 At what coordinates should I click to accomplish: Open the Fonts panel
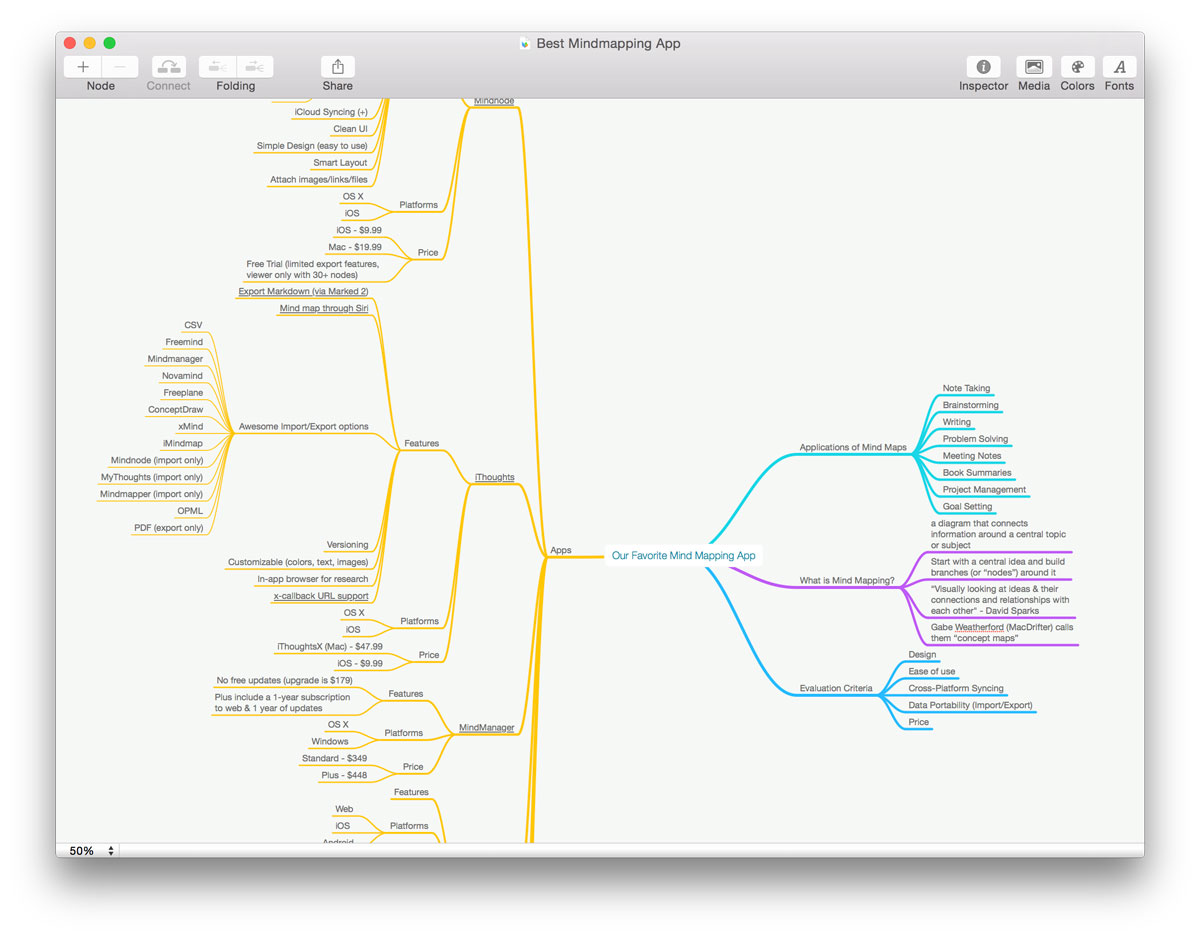(x=1119, y=67)
